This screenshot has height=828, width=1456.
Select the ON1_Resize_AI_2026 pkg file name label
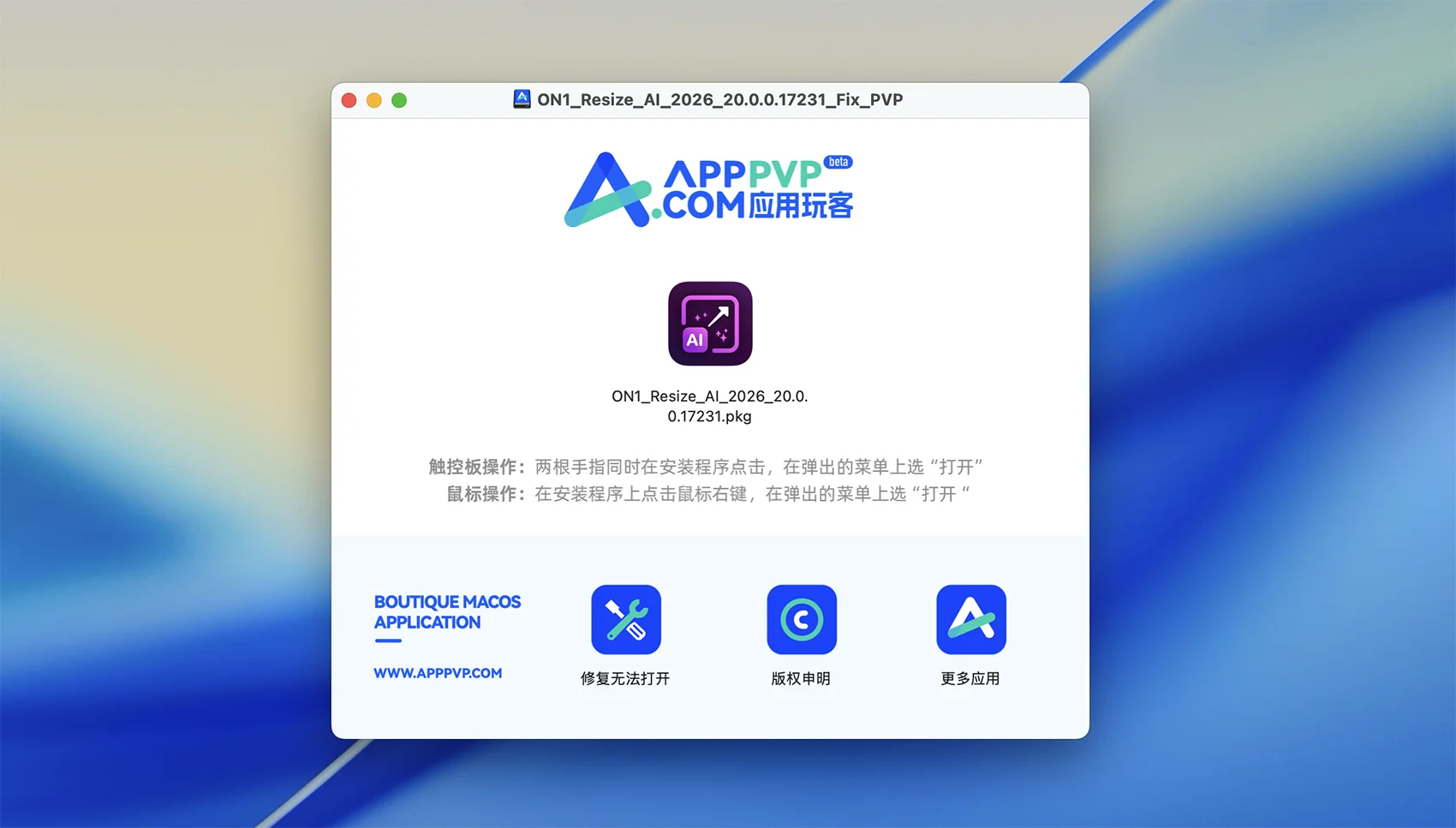point(709,406)
